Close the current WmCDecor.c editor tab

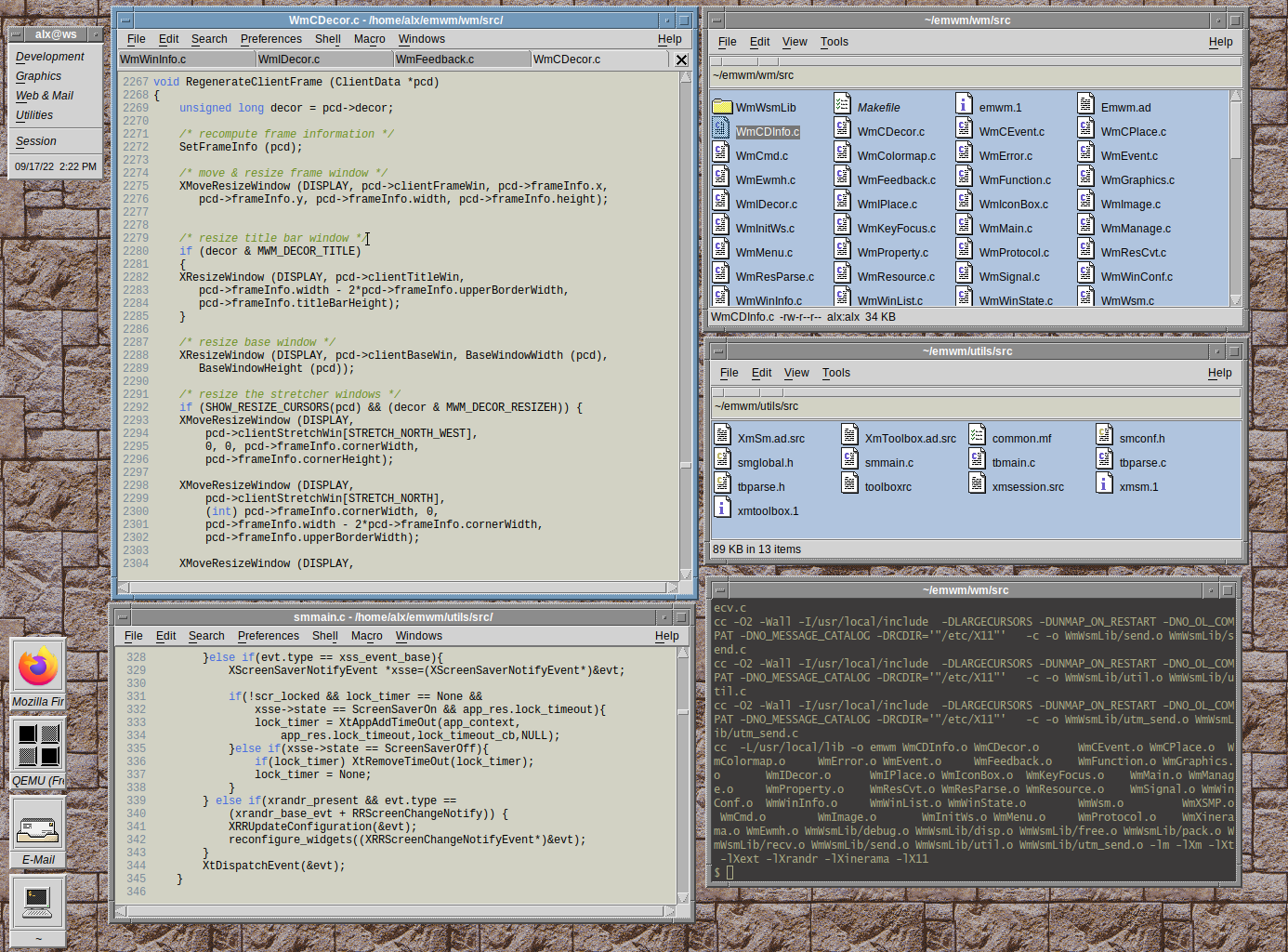pyautogui.click(x=681, y=59)
